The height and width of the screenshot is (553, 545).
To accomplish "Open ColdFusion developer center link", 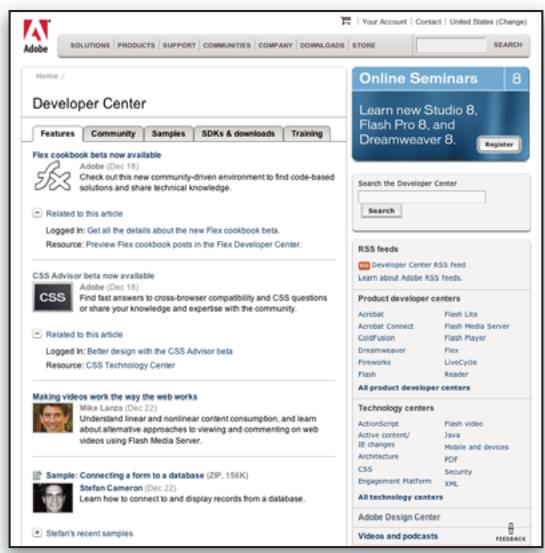I will pyautogui.click(x=376, y=338).
